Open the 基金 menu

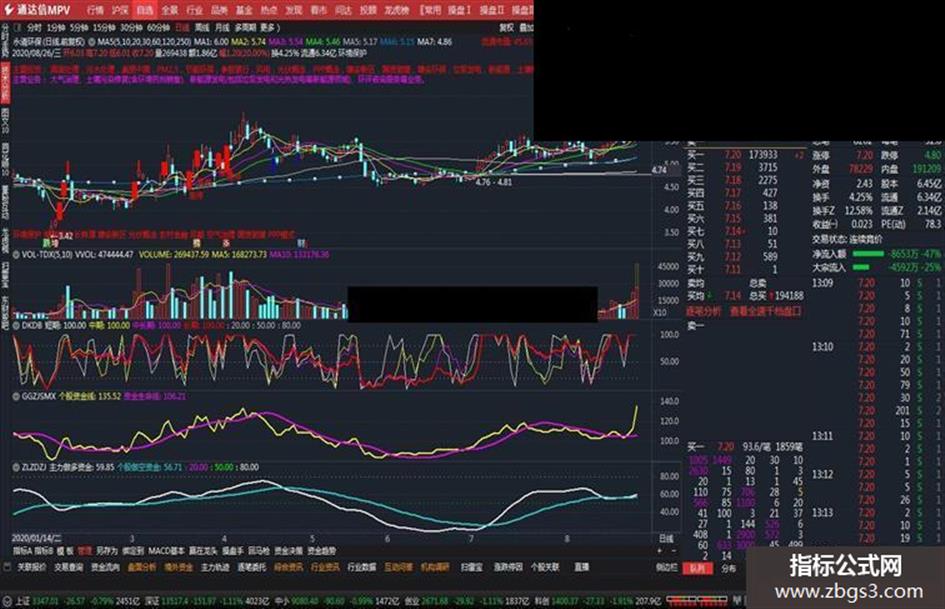point(244,10)
